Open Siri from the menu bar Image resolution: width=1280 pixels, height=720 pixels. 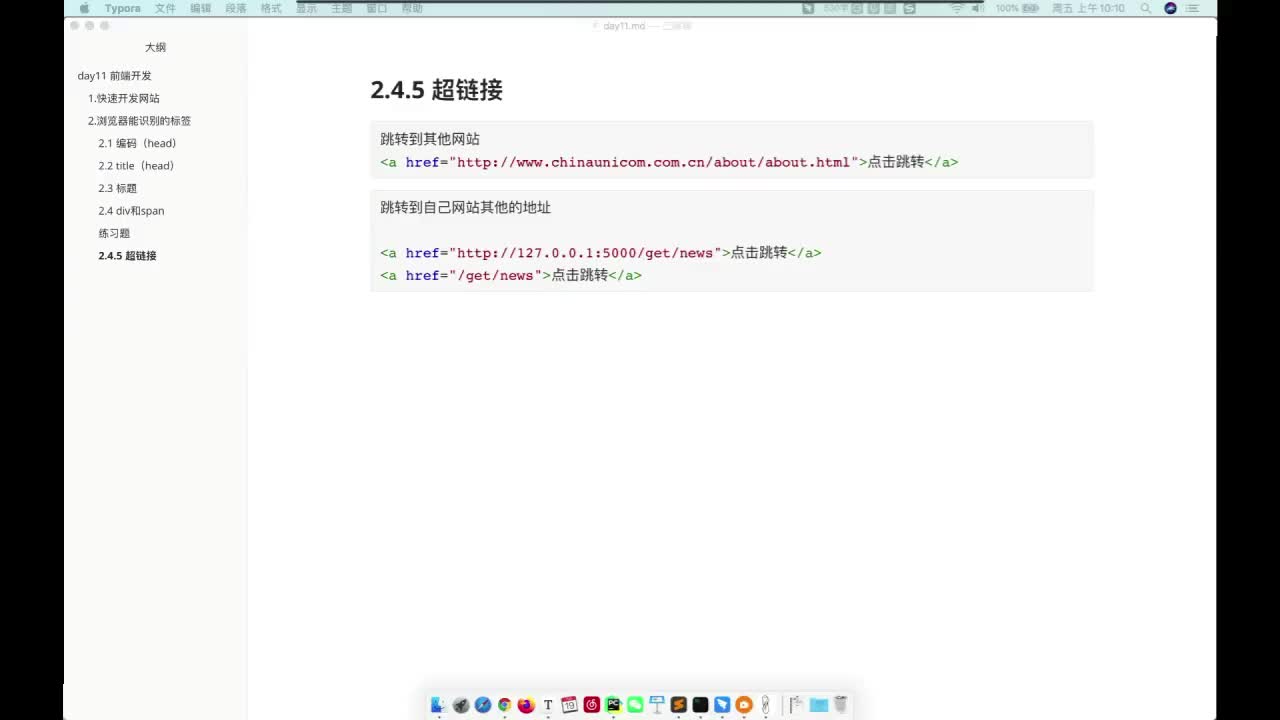[1171, 8]
